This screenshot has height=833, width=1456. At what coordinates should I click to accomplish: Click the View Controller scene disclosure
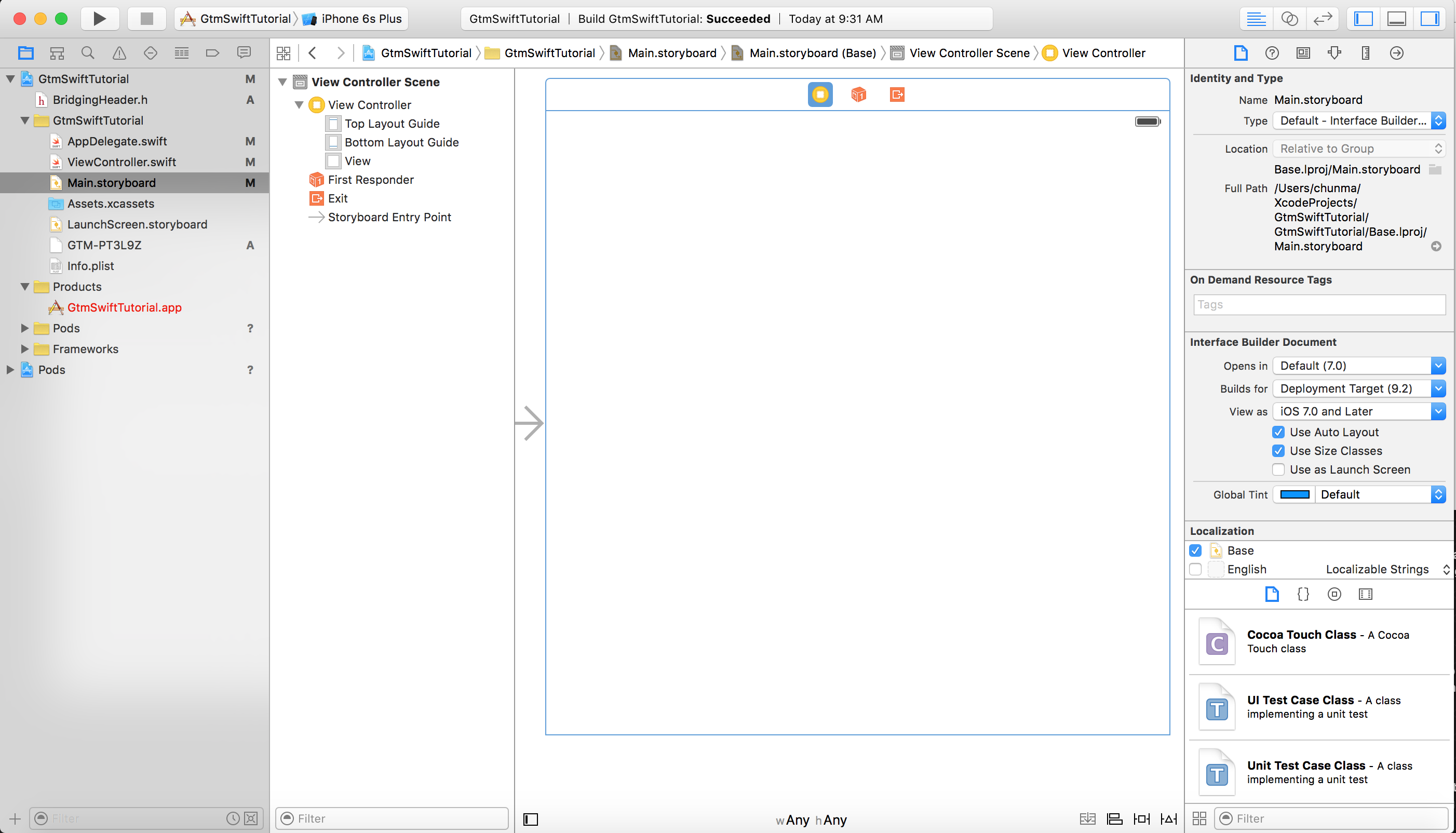(x=283, y=81)
